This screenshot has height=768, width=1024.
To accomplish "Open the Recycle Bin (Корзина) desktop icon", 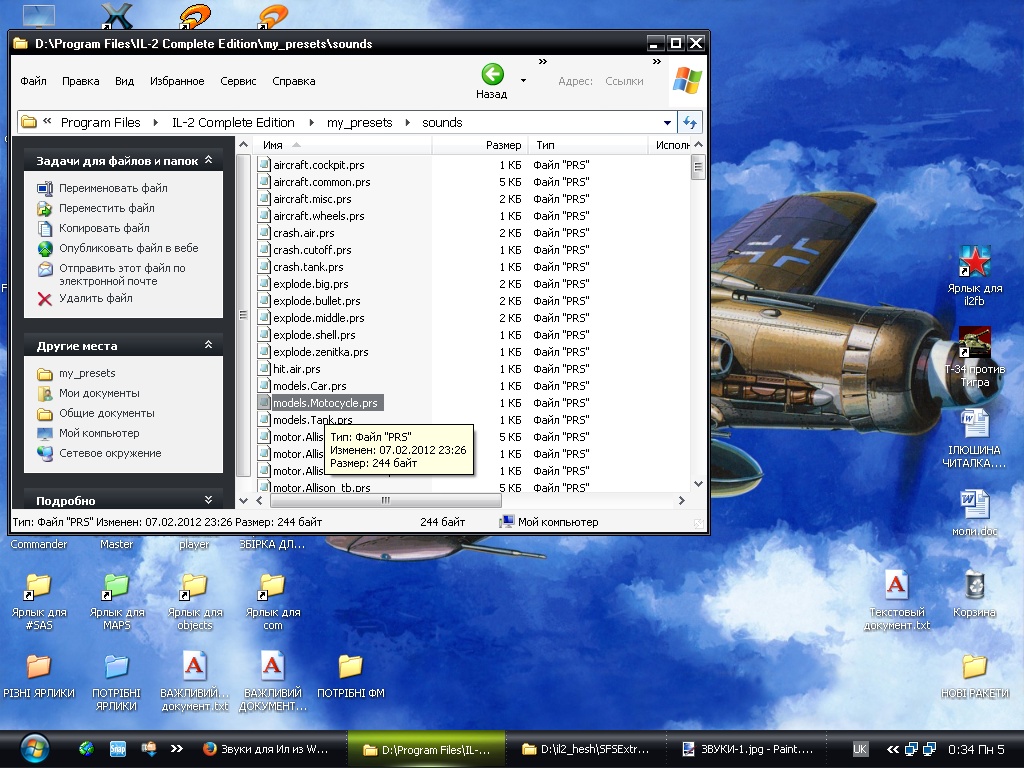I will pos(974,586).
